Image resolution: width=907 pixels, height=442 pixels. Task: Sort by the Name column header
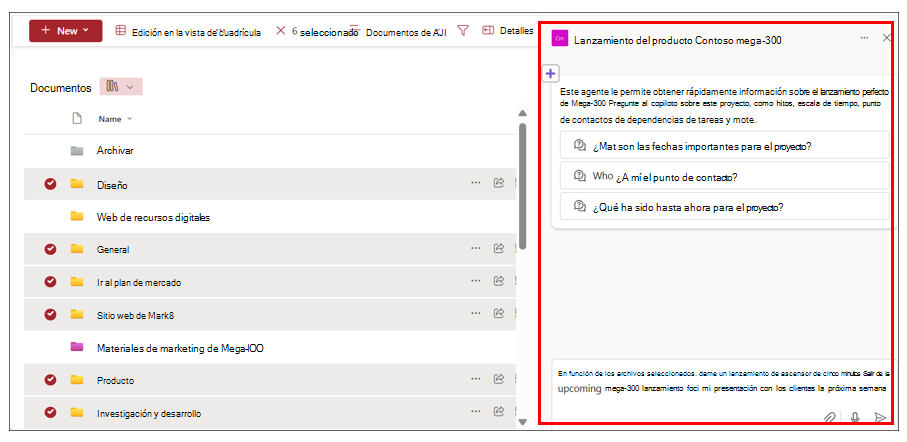click(115, 119)
